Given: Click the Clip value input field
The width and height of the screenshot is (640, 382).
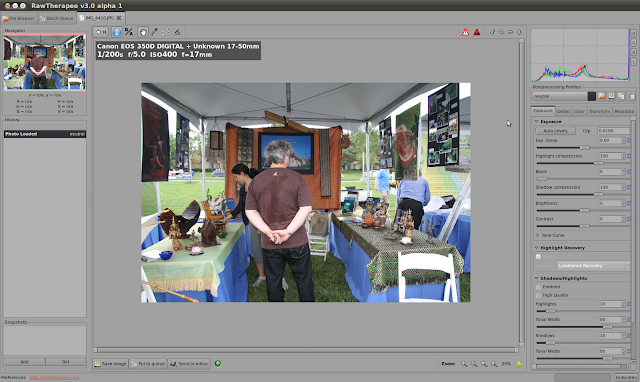Looking at the screenshot, I should (613, 131).
